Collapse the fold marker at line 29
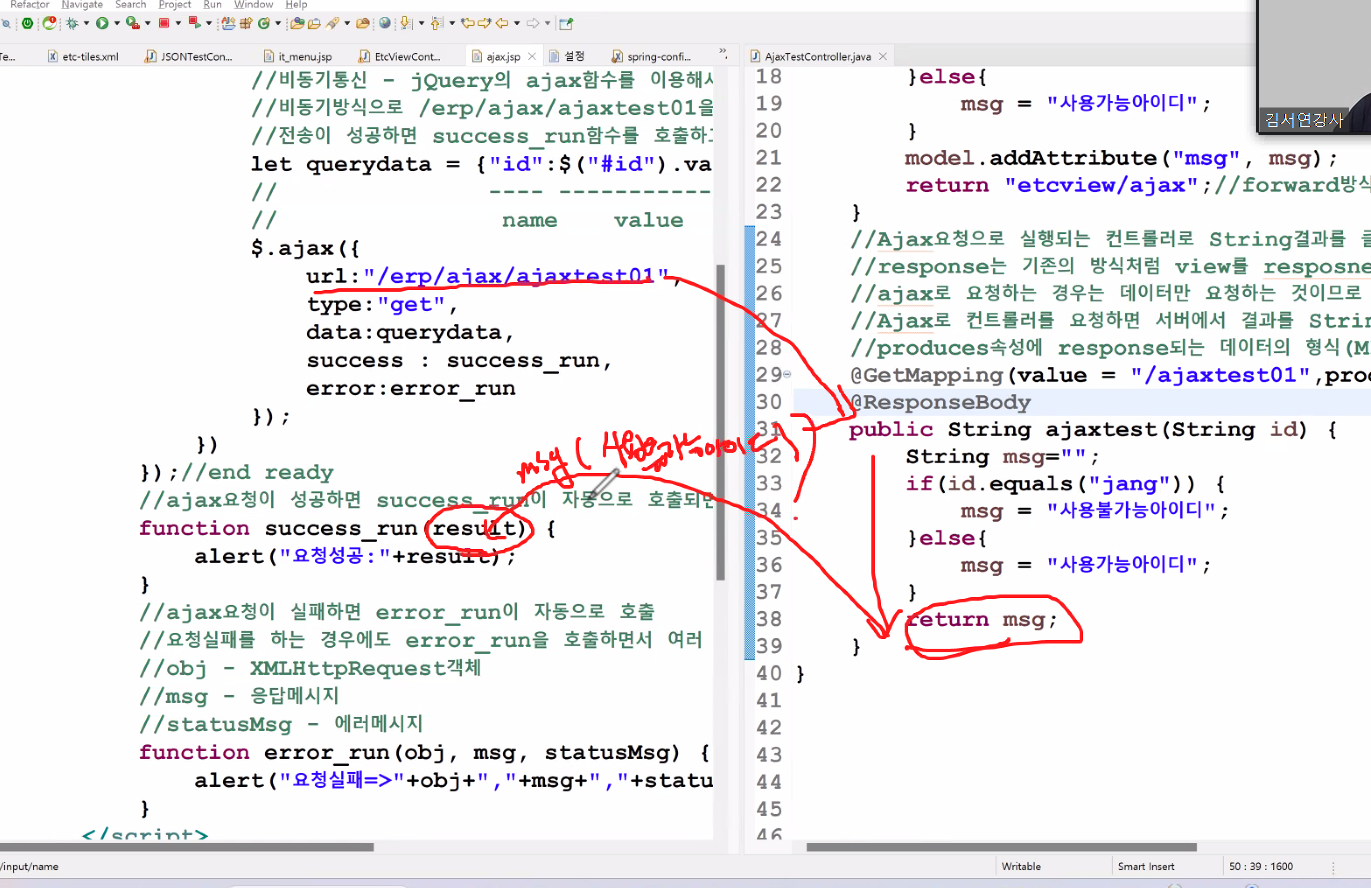The image size is (1371, 888). pyautogui.click(x=786, y=374)
